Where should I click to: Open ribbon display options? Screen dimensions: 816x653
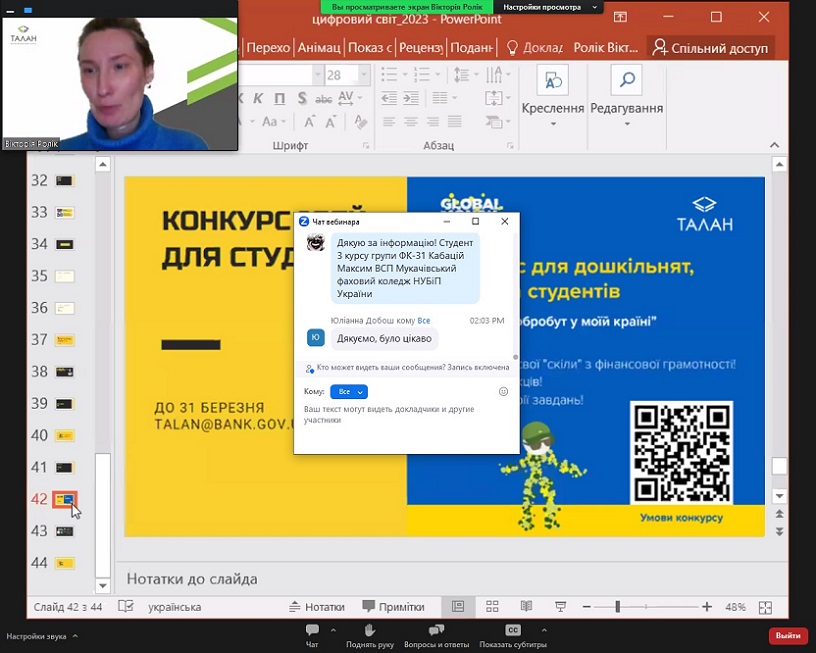[620, 17]
